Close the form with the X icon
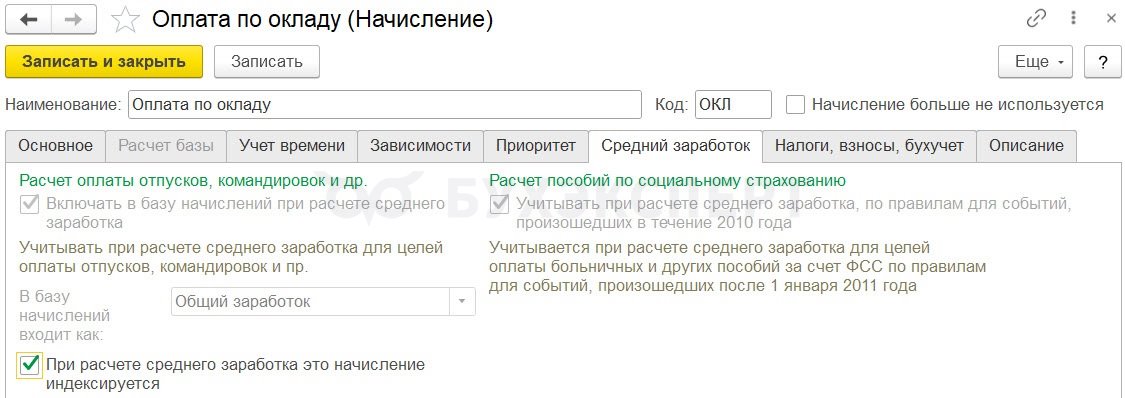The height and width of the screenshot is (398, 1125). pyautogui.click(x=1111, y=19)
